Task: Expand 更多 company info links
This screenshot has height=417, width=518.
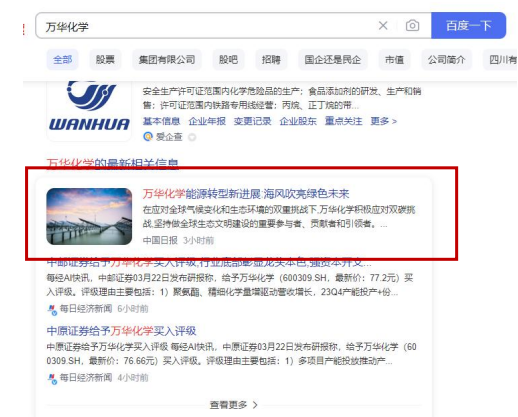Action: coord(384,121)
